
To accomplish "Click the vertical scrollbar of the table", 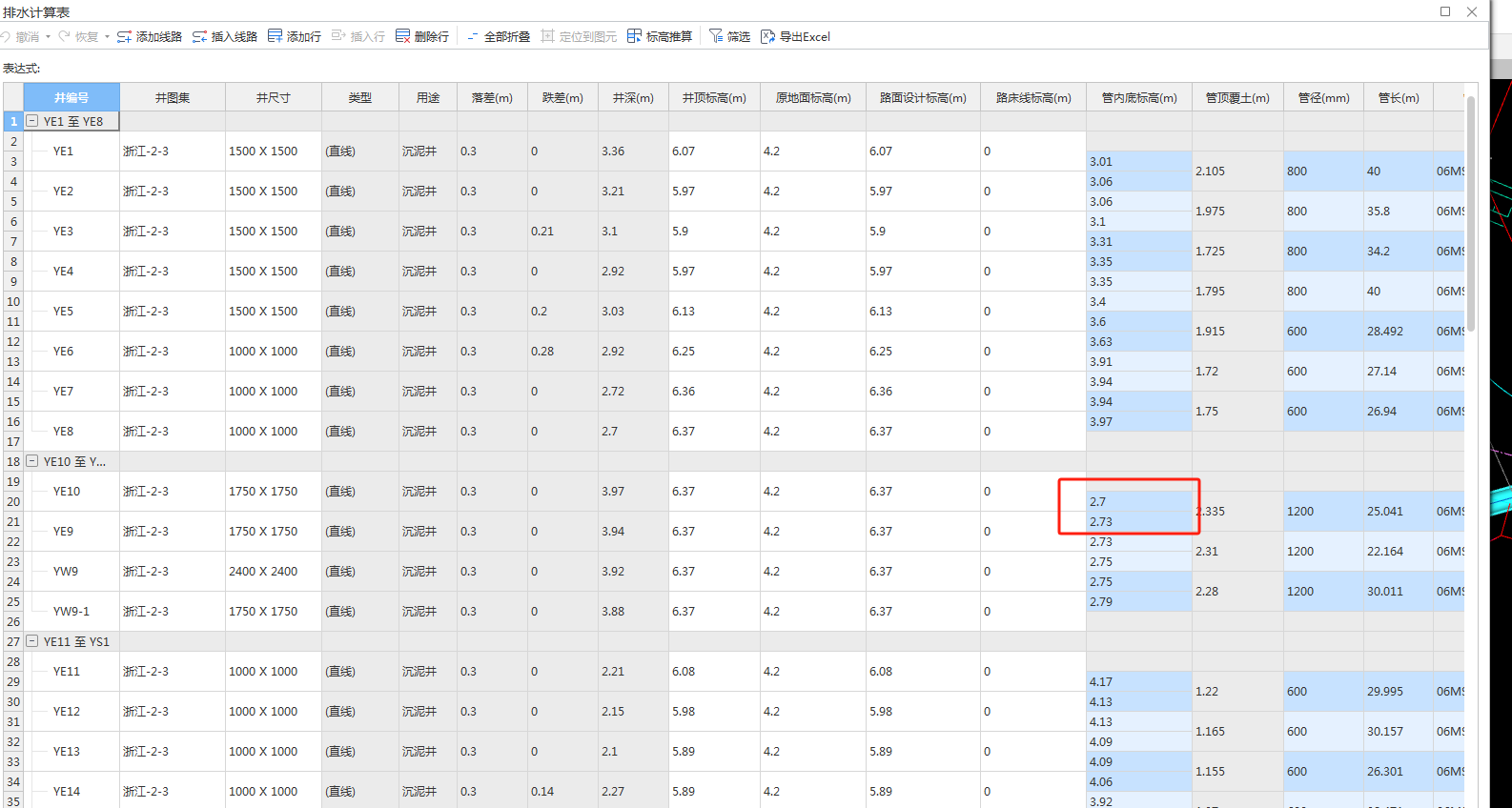I will 1471,214.
